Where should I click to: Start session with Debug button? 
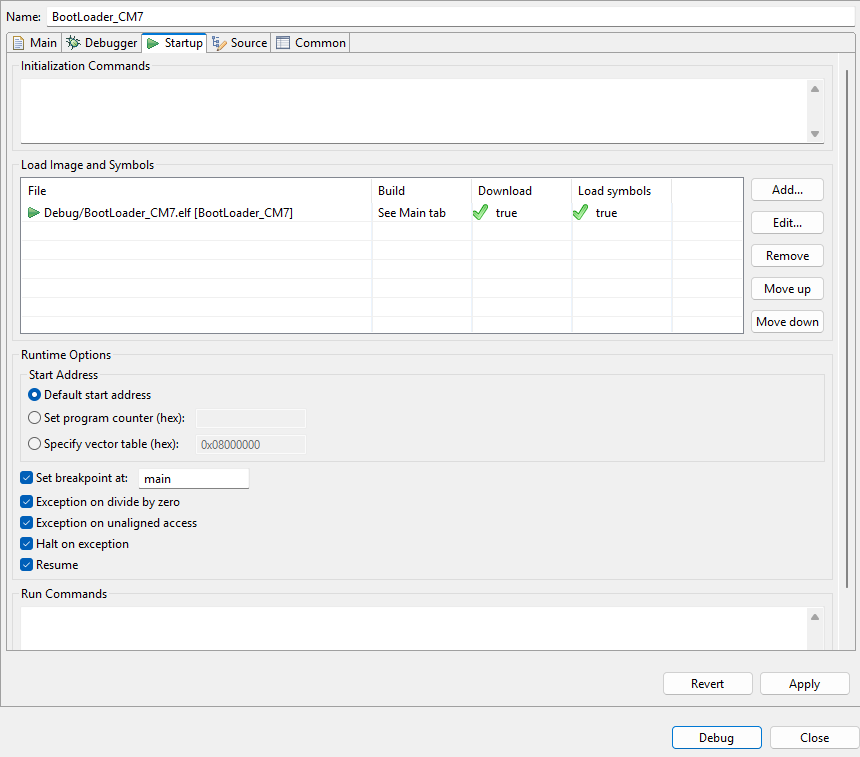click(716, 738)
